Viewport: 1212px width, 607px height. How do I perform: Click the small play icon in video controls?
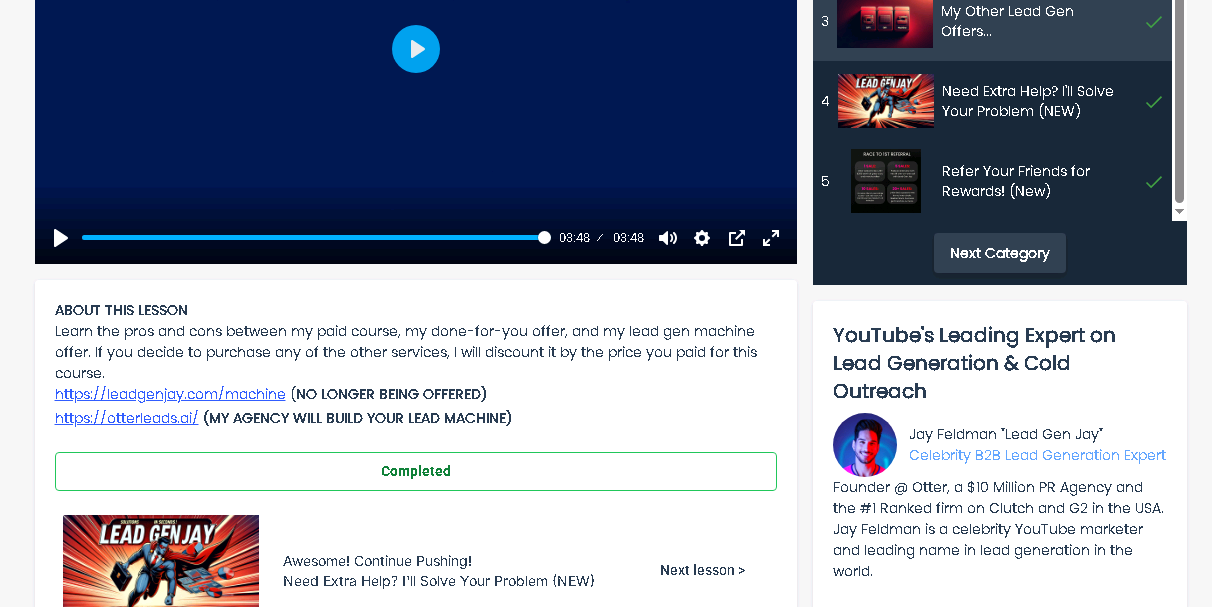tap(61, 238)
